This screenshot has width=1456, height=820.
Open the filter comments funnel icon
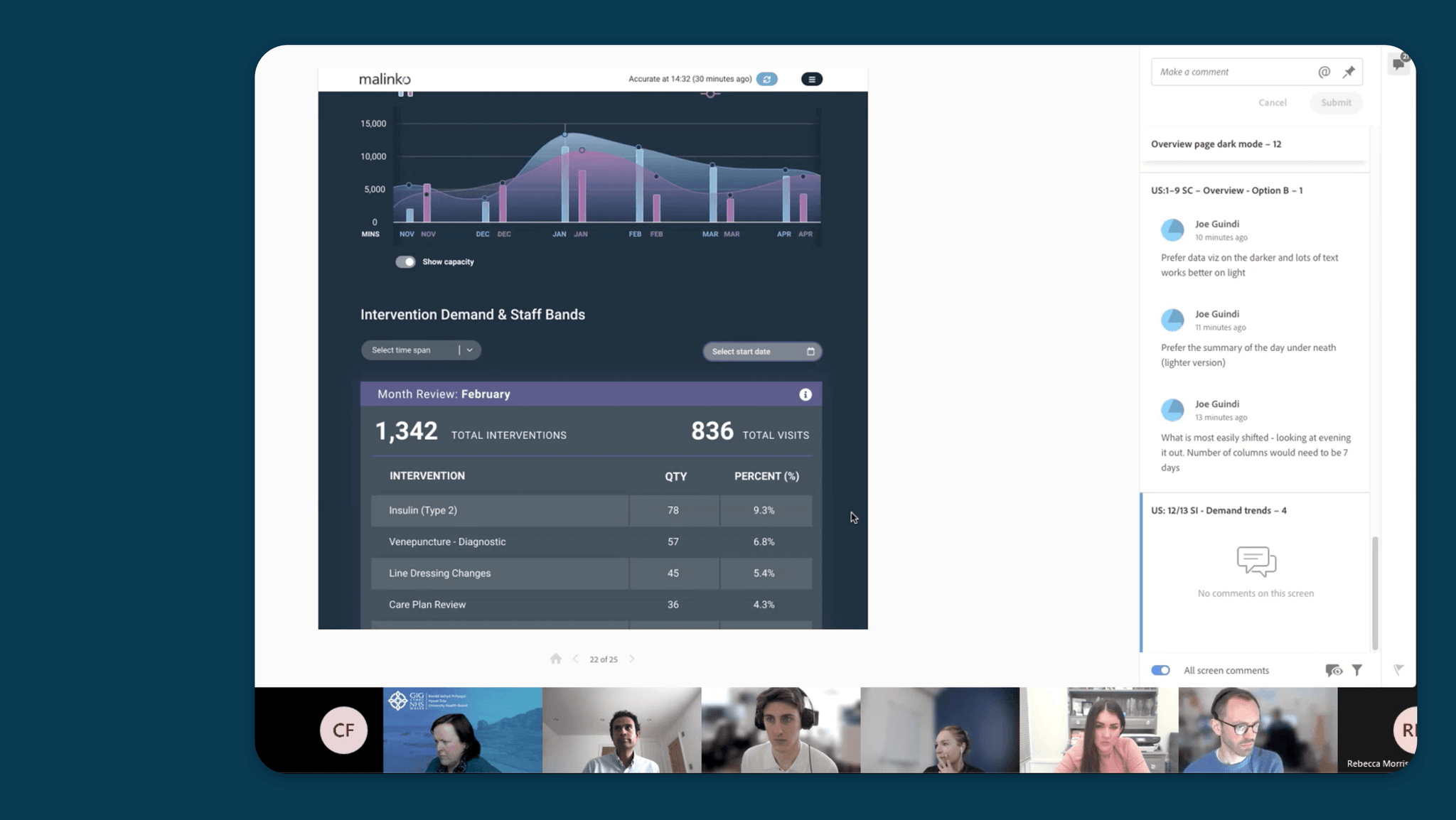click(1356, 670)
